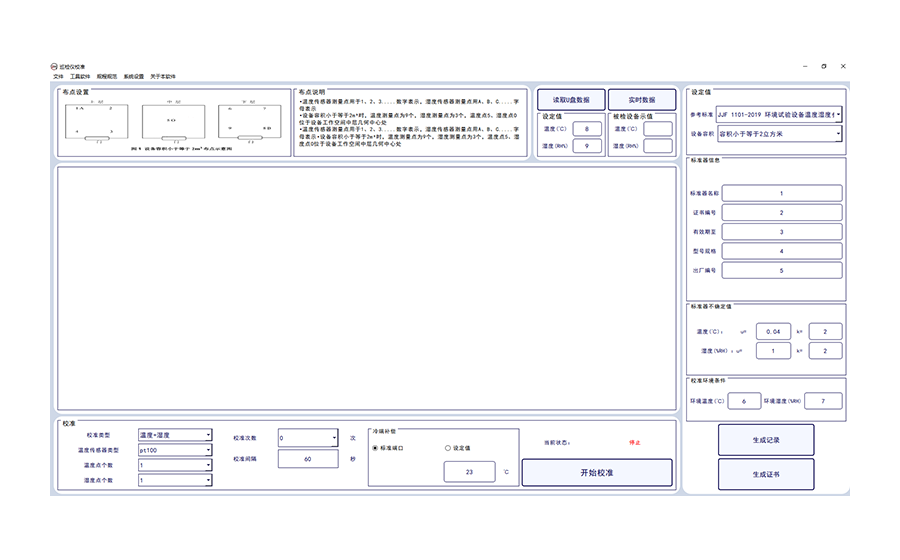900x560 pixels.
Task: Open the 文件 menu
Action: click(x=58, y=76)
